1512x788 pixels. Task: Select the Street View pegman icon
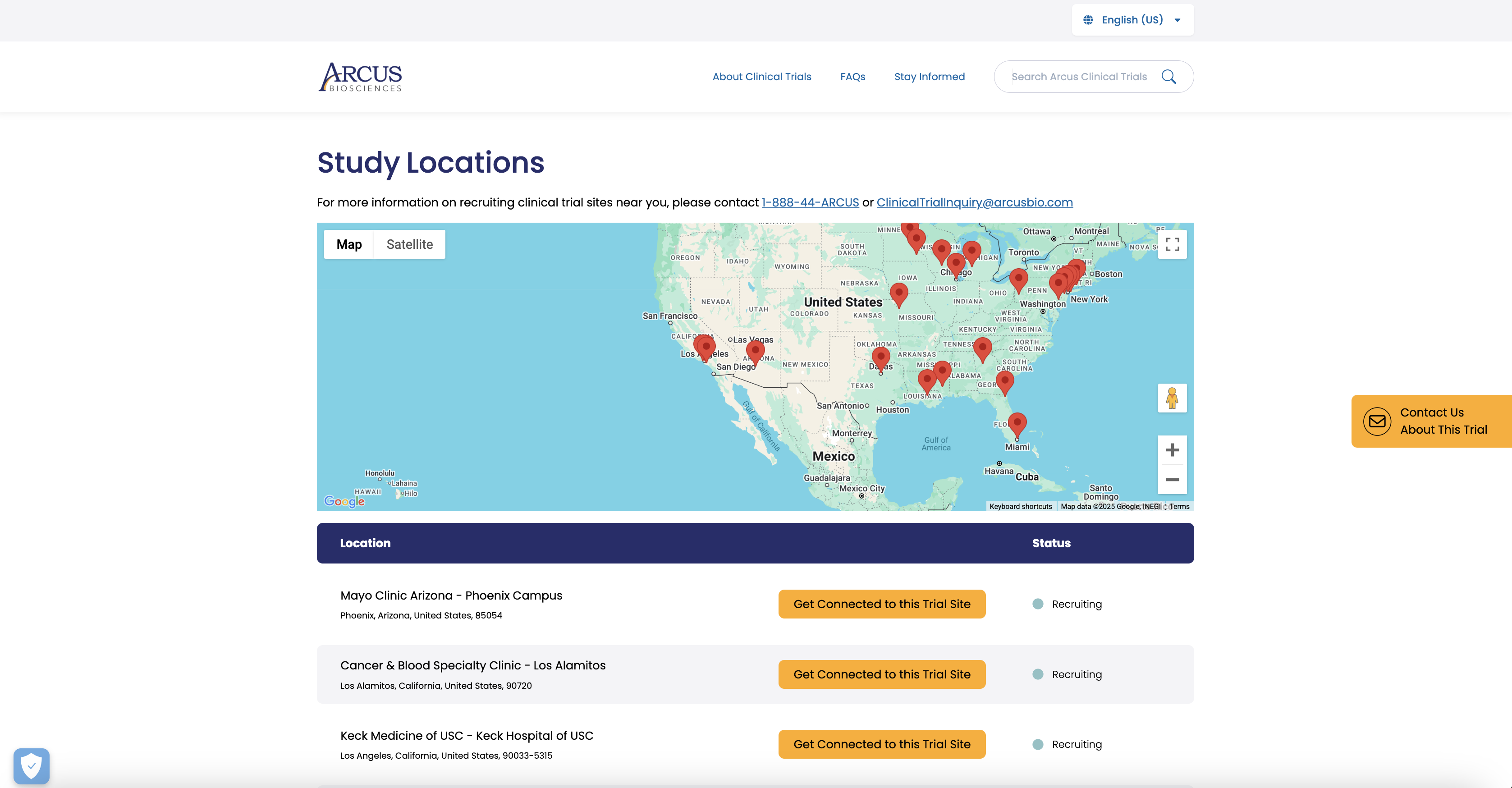tap(1172, 398)
